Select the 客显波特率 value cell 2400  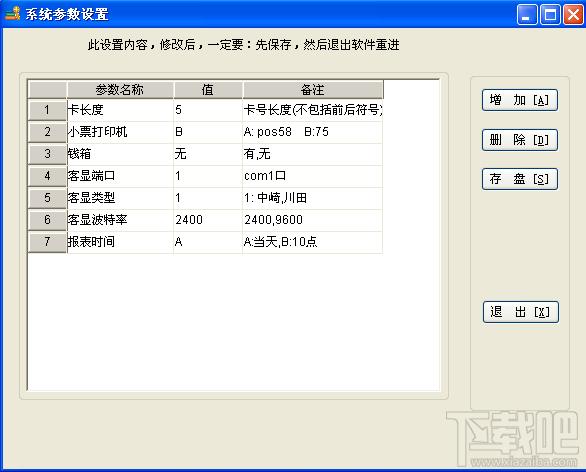(208, 220)
